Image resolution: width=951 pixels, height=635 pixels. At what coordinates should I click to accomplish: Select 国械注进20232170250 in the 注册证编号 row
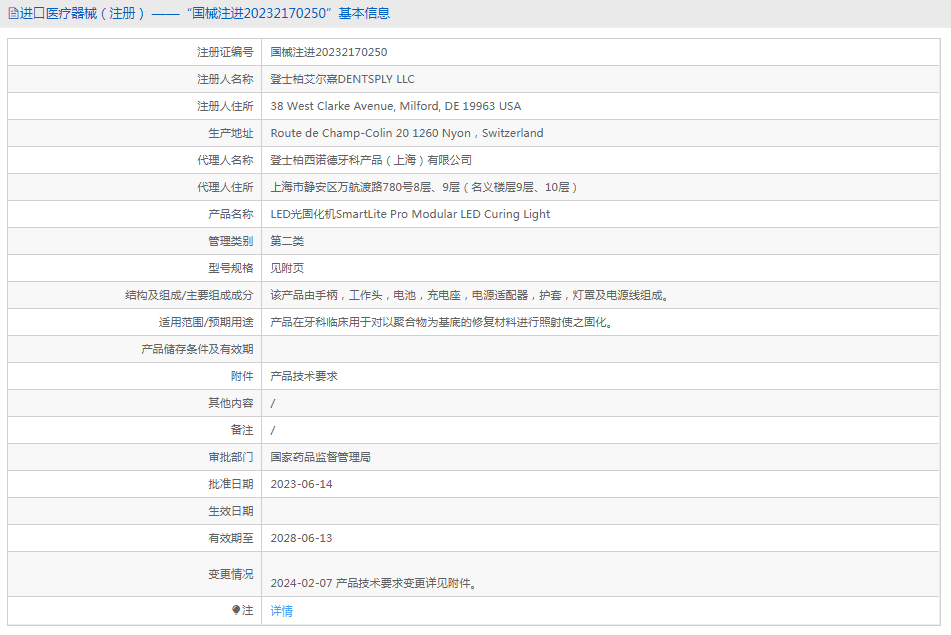pyautogui.click(x=329, y=52)
